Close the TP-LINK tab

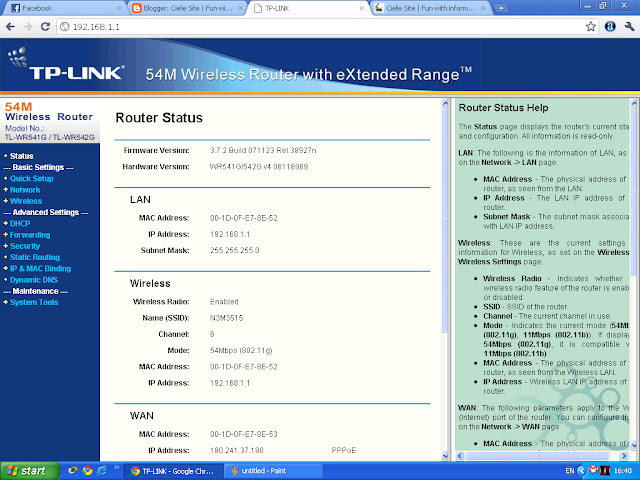(x=362, y=8)
